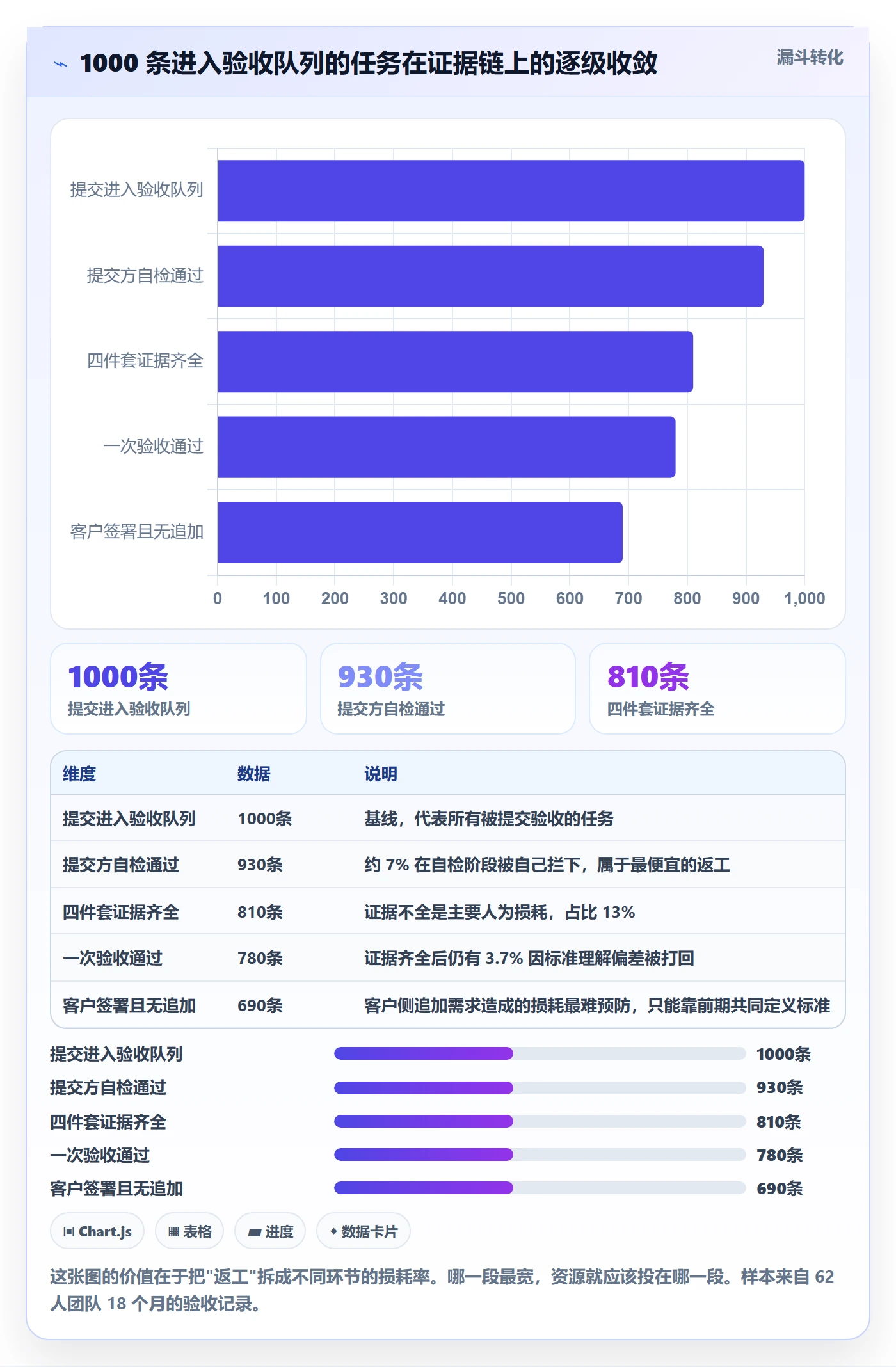Open the 1000条 summary card
896x1367 pixels.
tap(179, 689)
